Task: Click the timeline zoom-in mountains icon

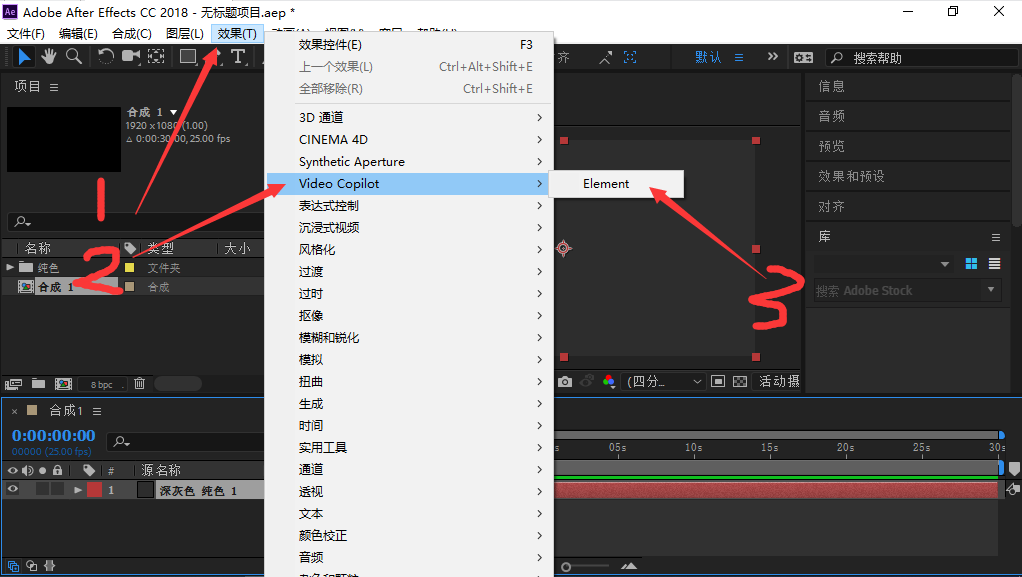Action: click(629, 567)
